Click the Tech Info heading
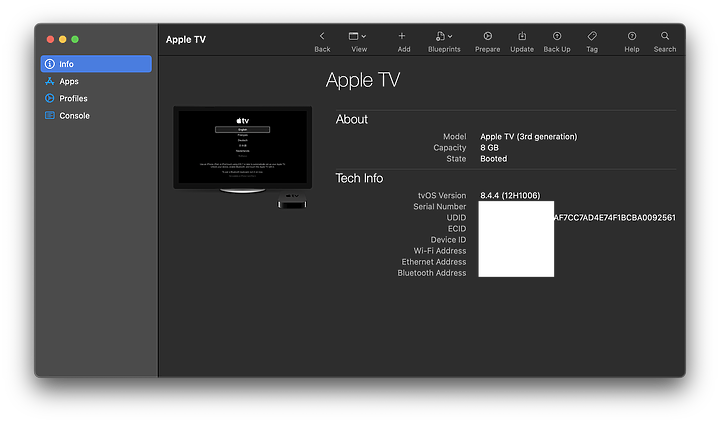720x423 pixels. (x=359, y=178)
